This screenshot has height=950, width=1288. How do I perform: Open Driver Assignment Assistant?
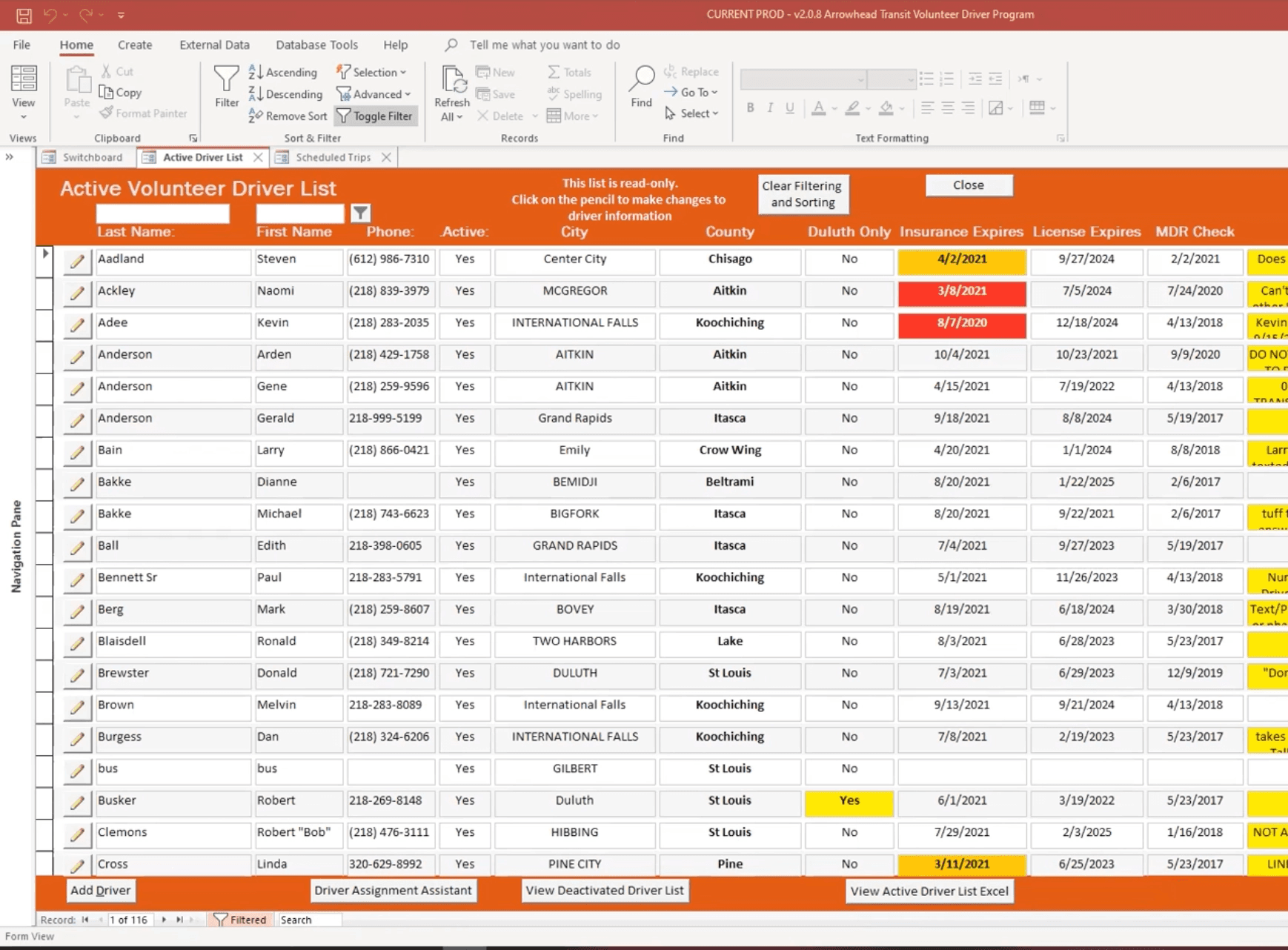pyautogui.click(x=393, y=891)
